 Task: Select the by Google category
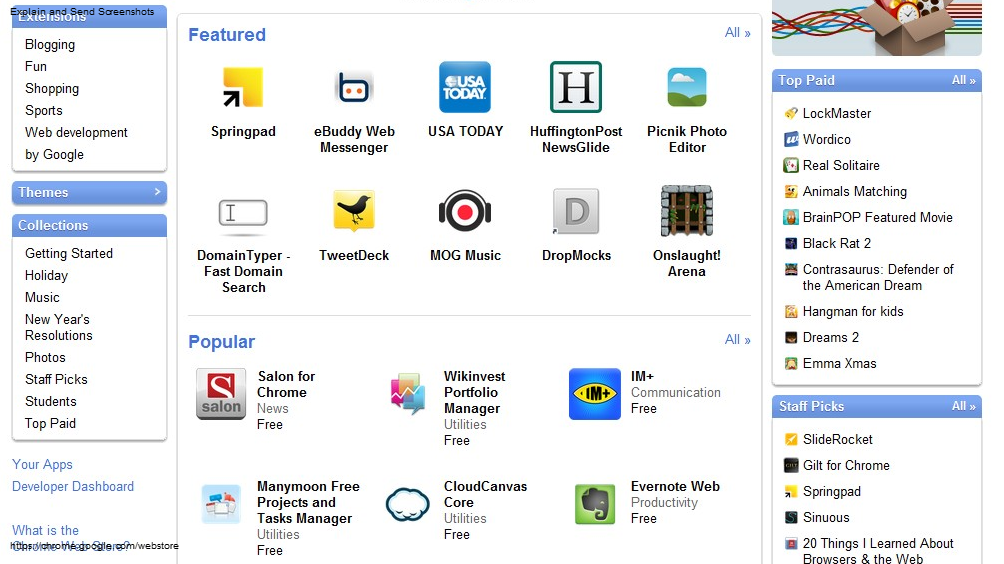[x=54, y=154]
